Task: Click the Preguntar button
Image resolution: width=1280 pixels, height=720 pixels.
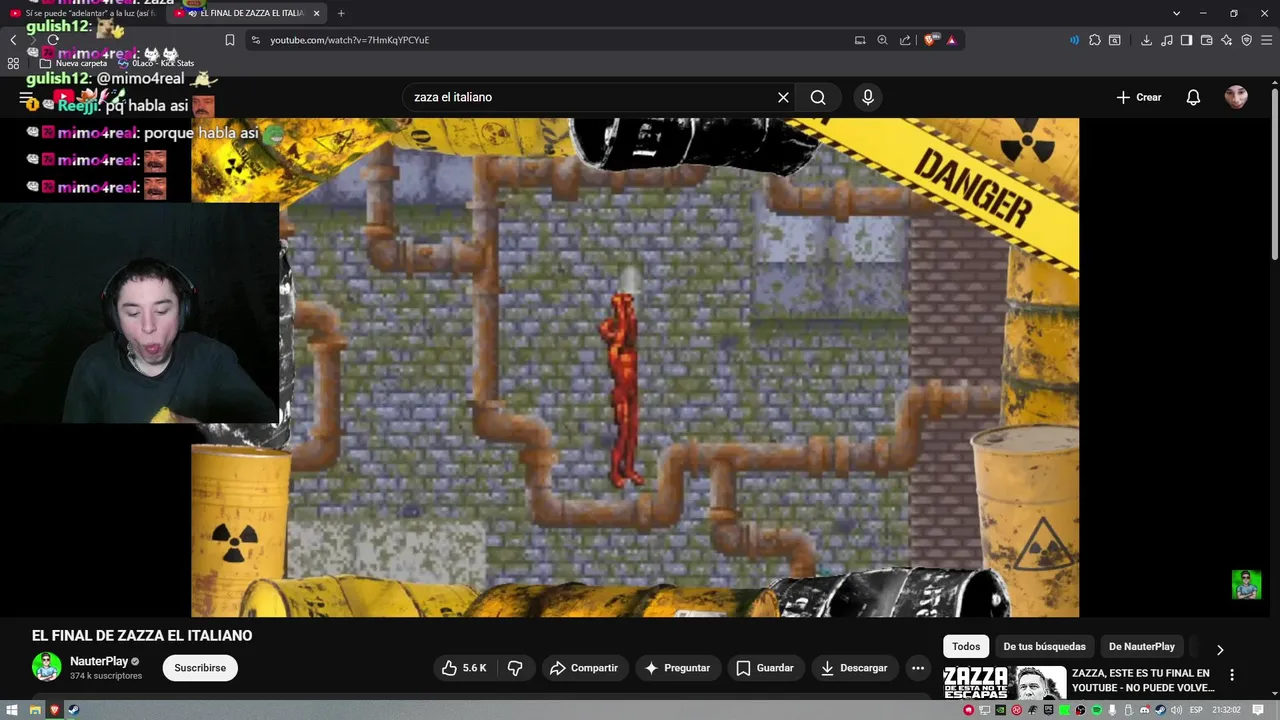Action: pyautogui.click(x=677, y=668)
